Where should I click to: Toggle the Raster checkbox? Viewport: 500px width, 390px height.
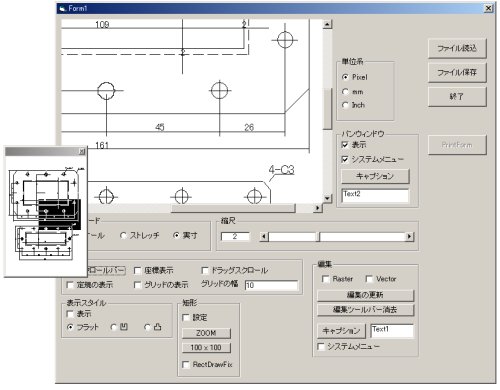326,279
